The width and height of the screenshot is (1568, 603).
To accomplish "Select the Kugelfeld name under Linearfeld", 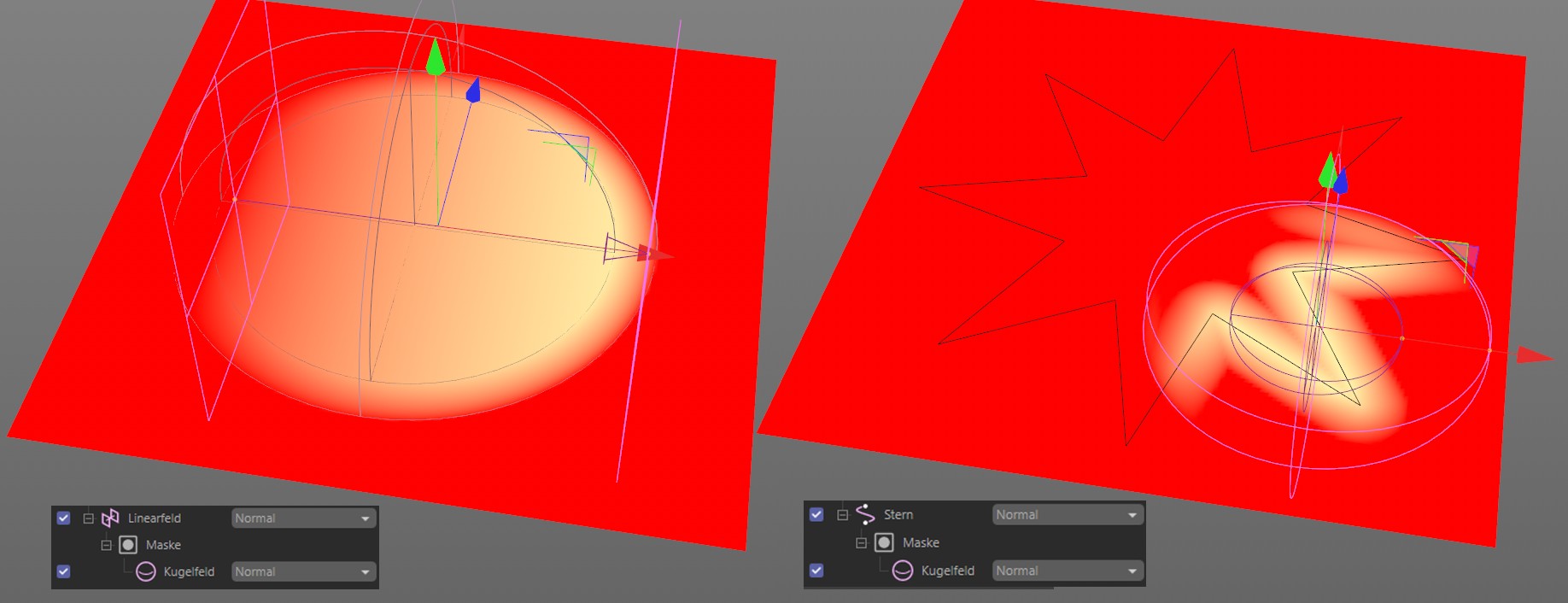I will pos(189,571).
